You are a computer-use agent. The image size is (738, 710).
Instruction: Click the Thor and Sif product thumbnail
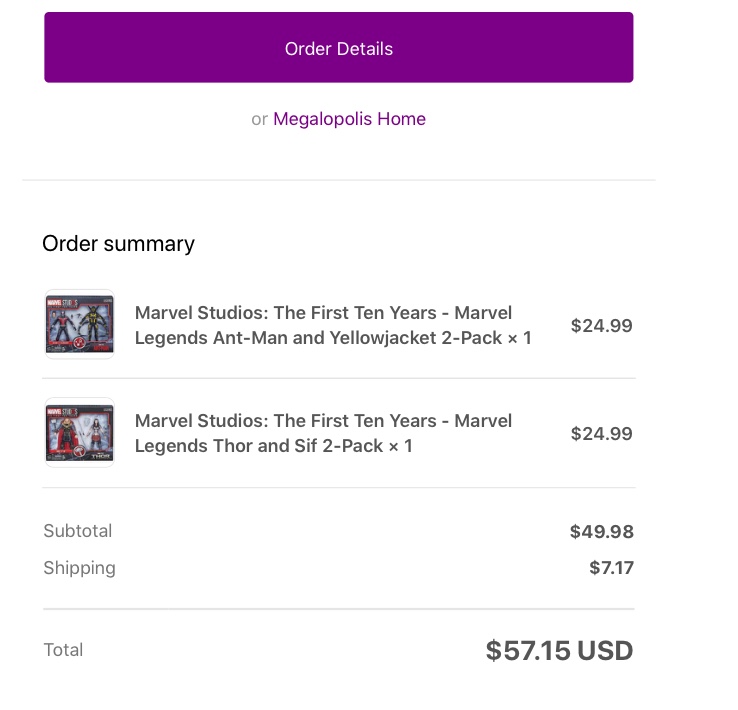point(80,432)
